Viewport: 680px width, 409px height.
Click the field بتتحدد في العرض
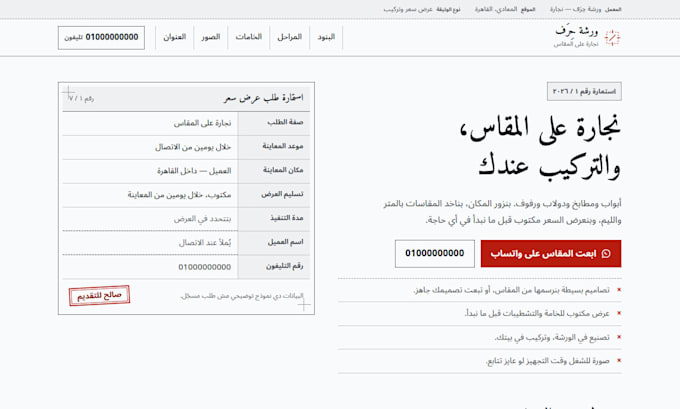[203, 219]
